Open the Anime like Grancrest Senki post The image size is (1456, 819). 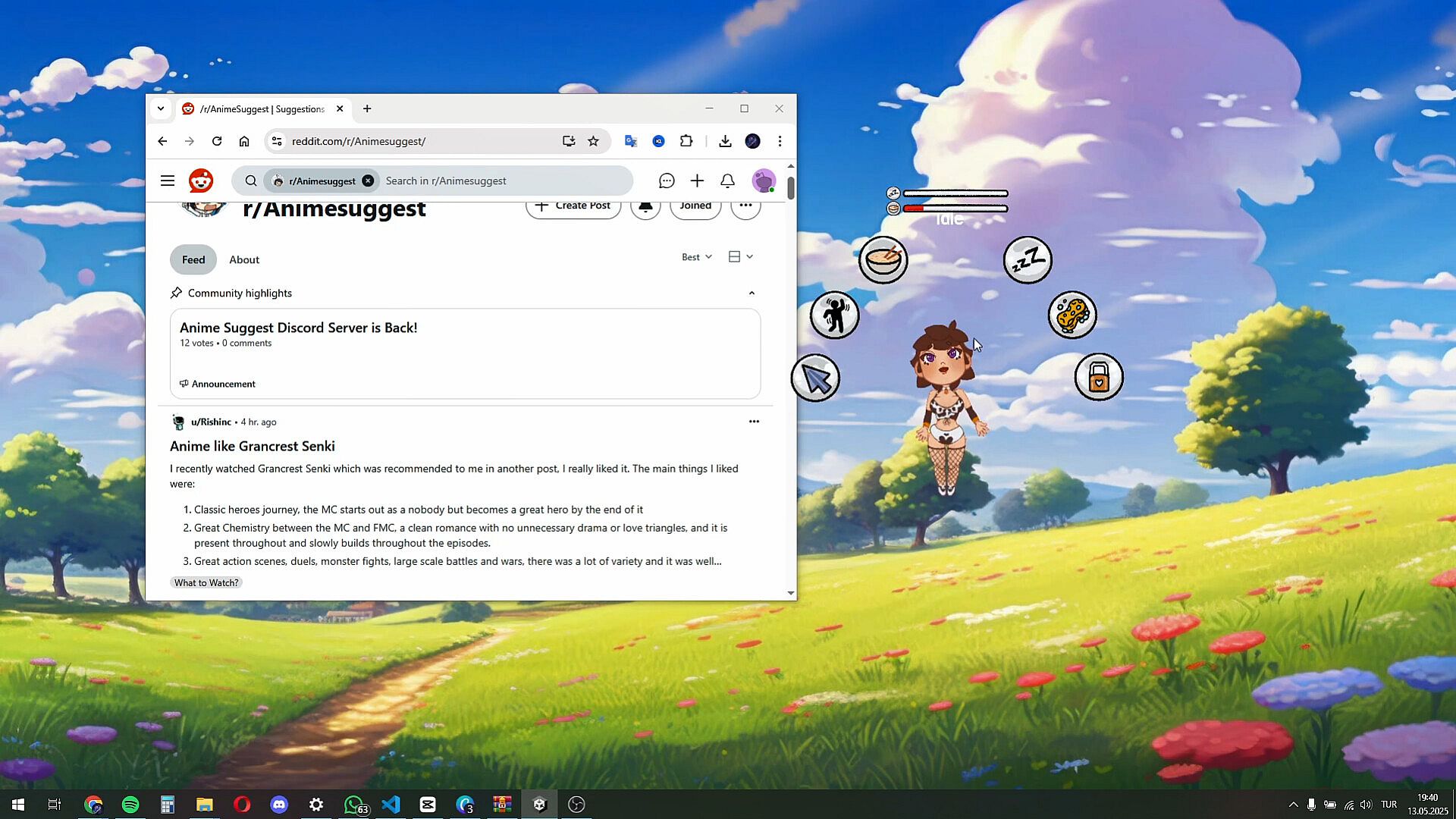tap(253, 446)
